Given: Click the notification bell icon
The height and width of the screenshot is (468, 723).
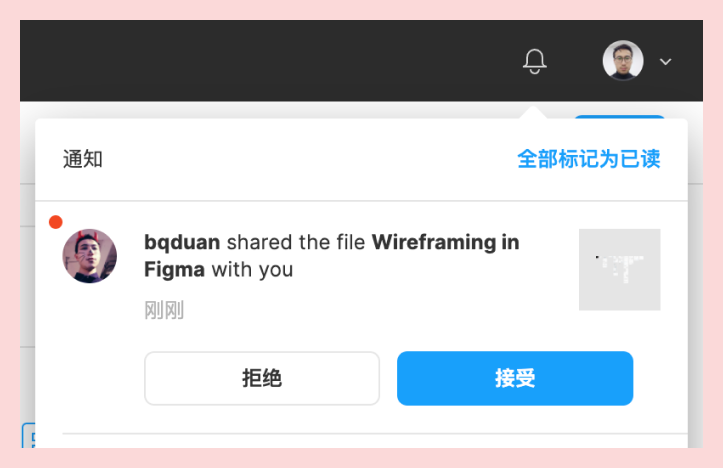Looking at the screenshot, I should pos(535,62).
